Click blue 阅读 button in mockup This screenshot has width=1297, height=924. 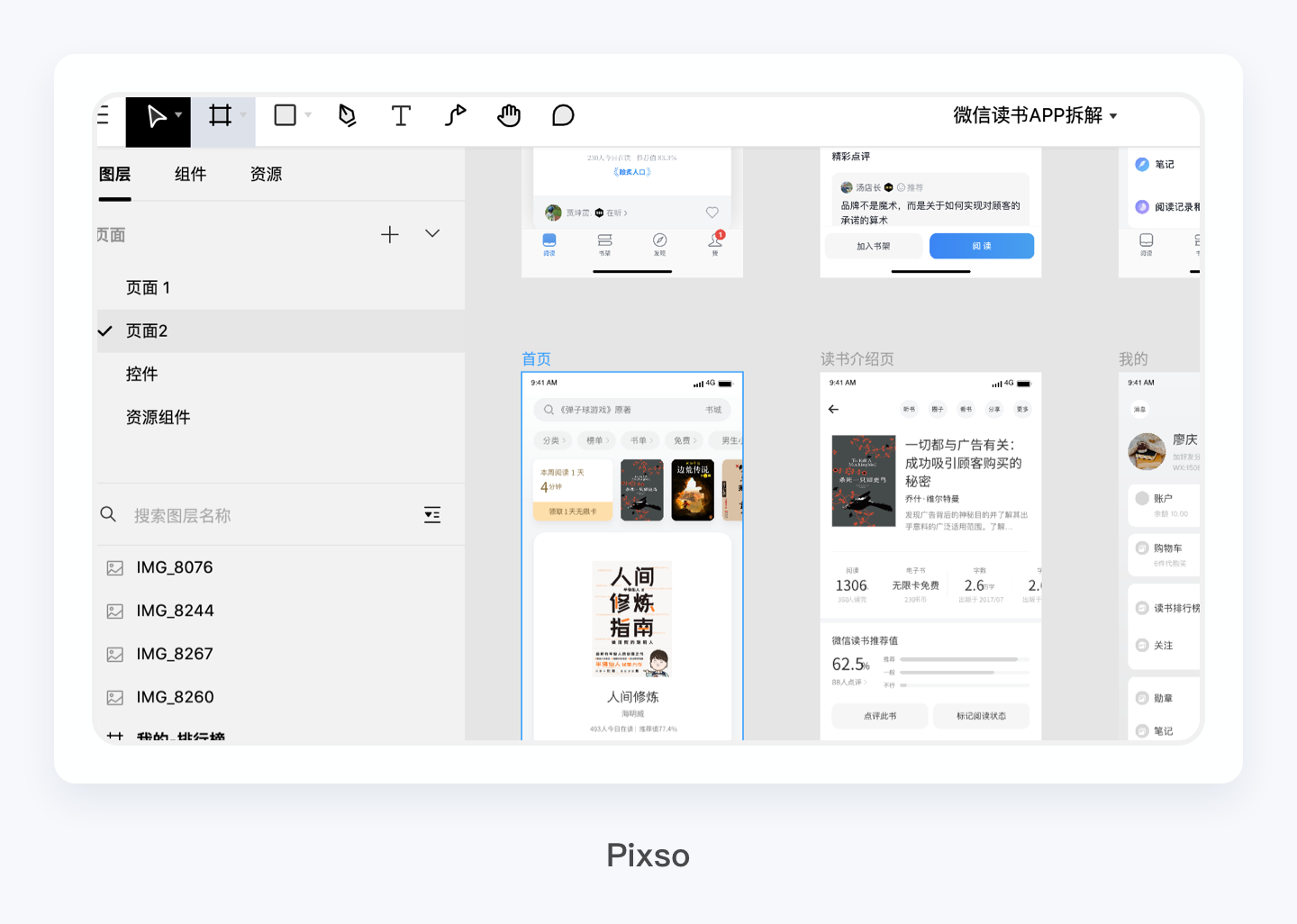click(x=982, y=246)
